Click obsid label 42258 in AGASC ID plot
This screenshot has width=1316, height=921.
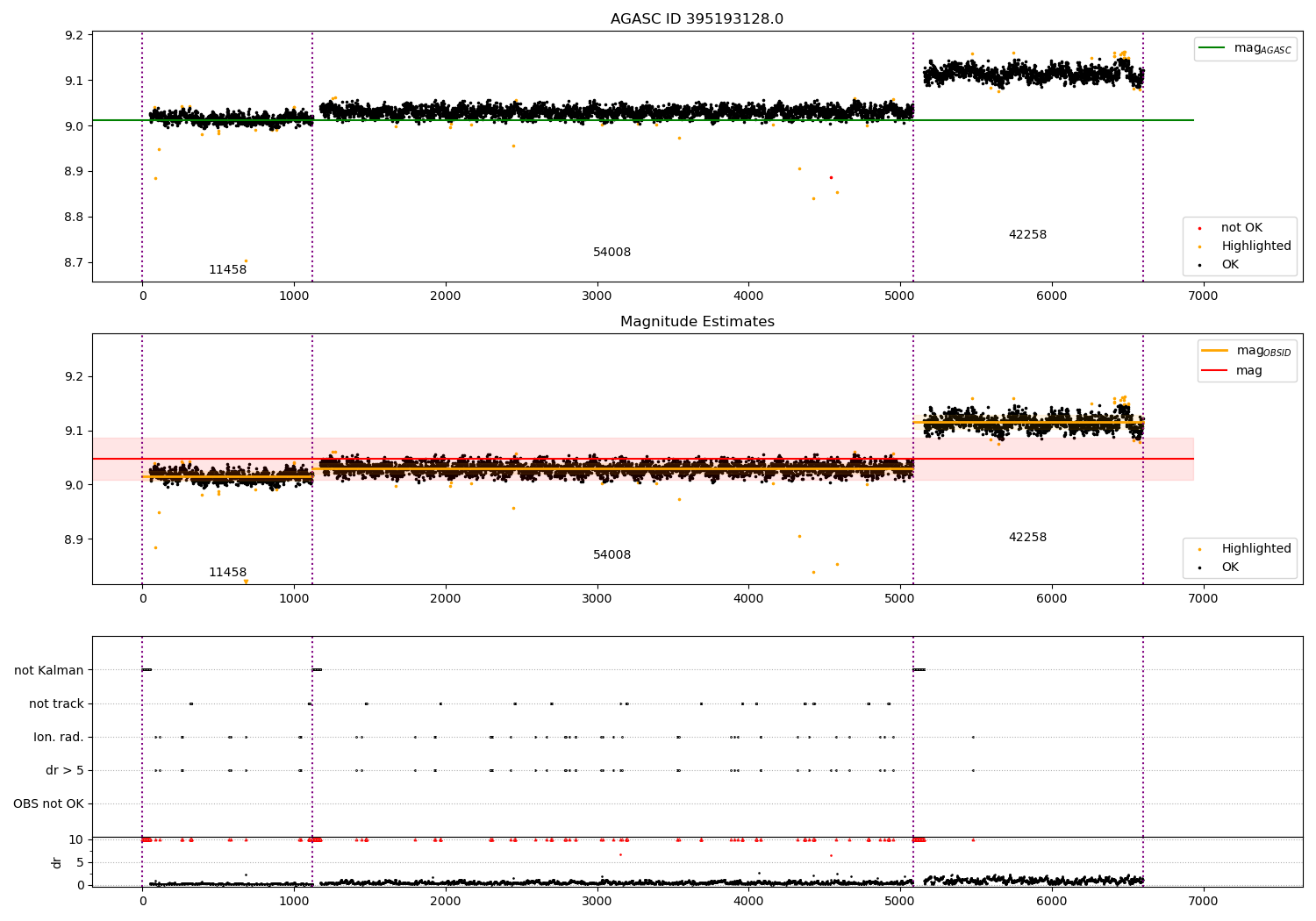tap(1027, 235)
